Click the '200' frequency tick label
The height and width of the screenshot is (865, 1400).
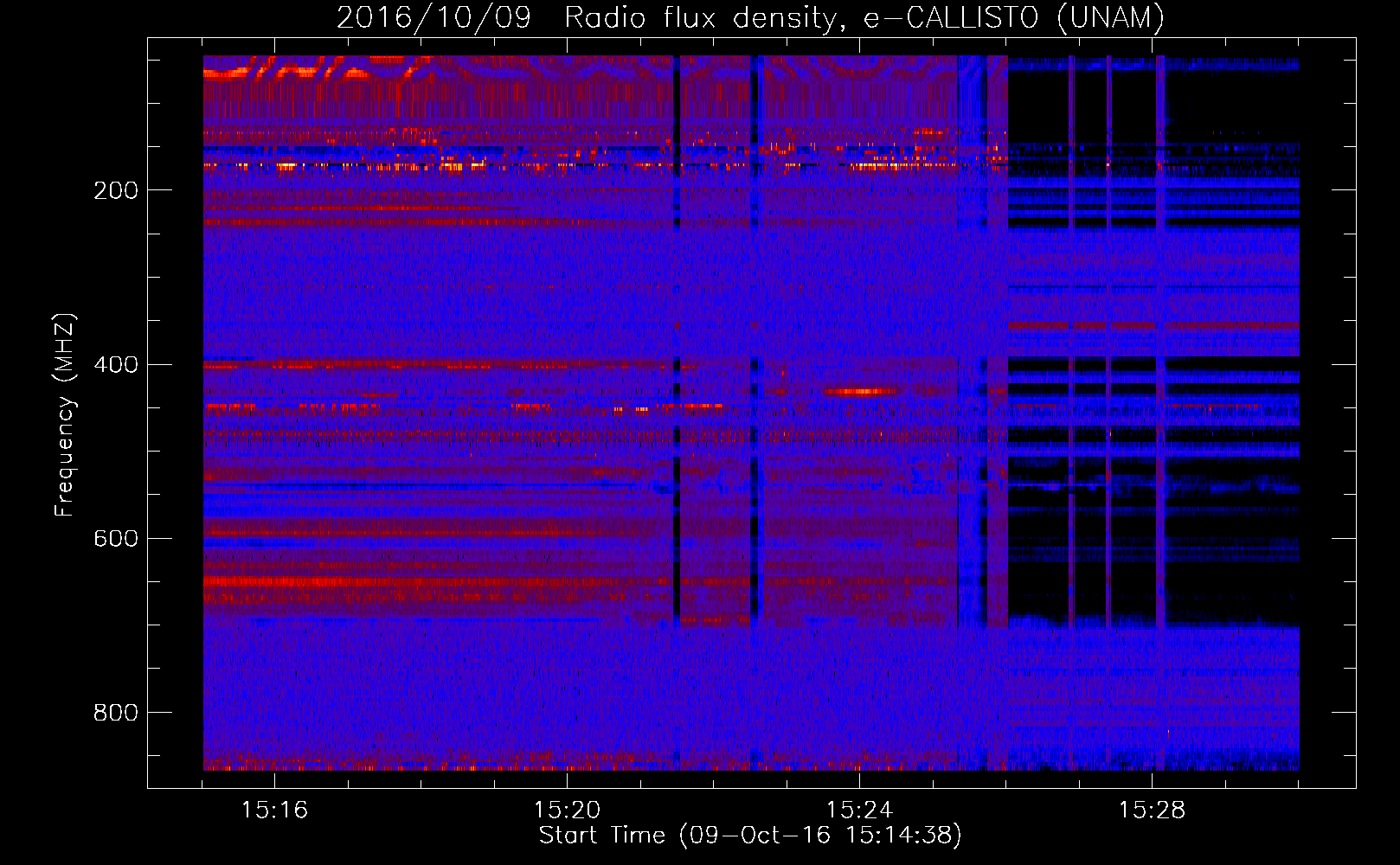pos(116,190)
